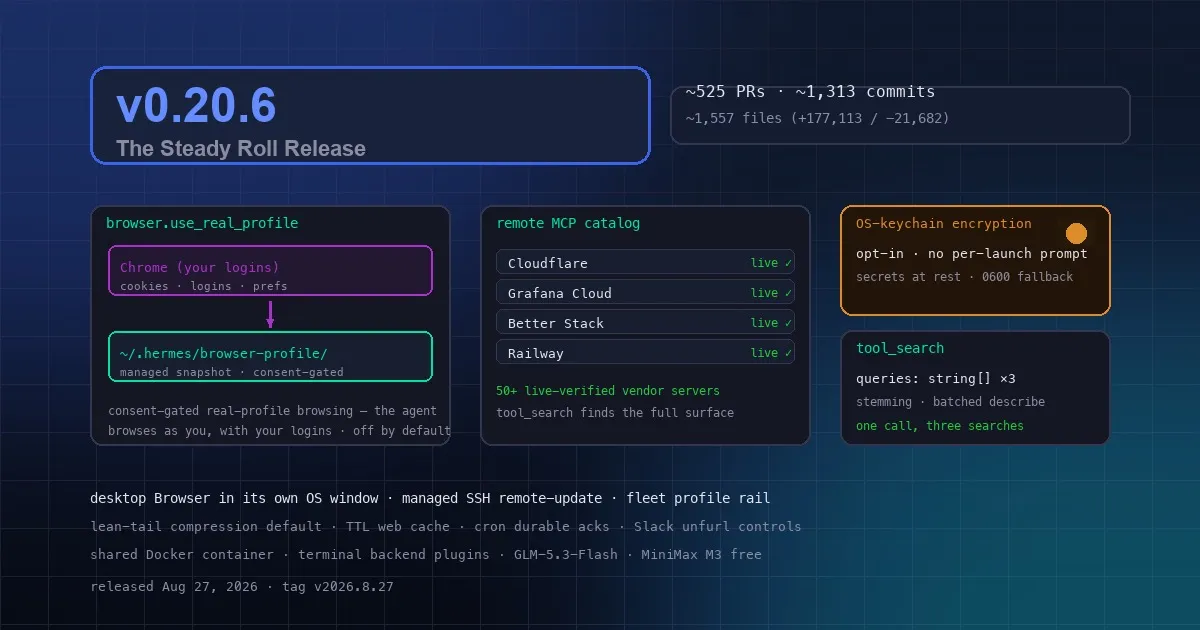Click the 'OS-keychain encryption' title
This screenshot has height=630, width=1200.
click(944, 223)
